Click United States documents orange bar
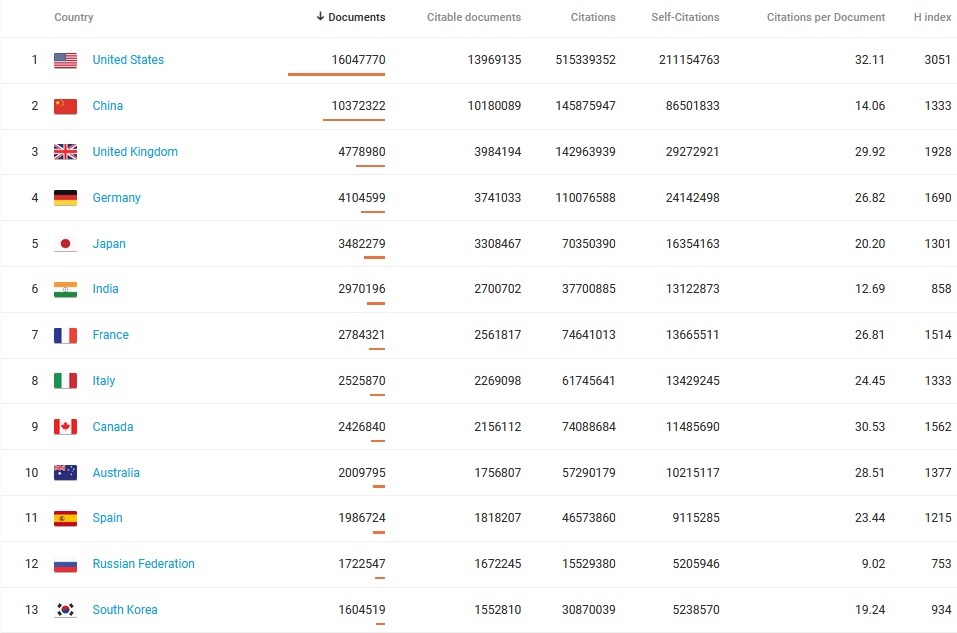This screenshot has height=633, width=957. coord(336,74)
